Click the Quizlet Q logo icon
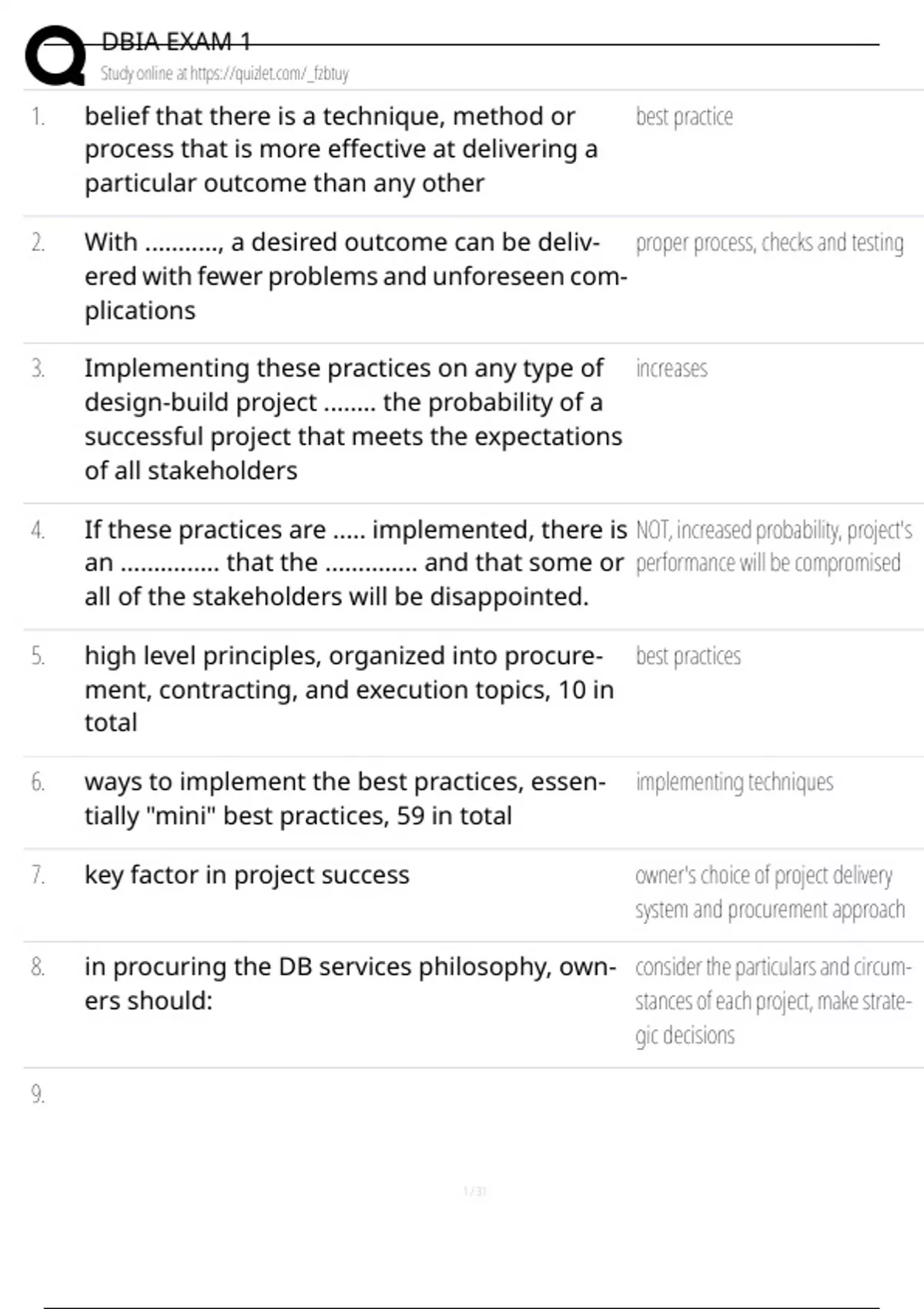This screenshot has width=924, height=1309. pyautogui.click(x=55, y=55)
